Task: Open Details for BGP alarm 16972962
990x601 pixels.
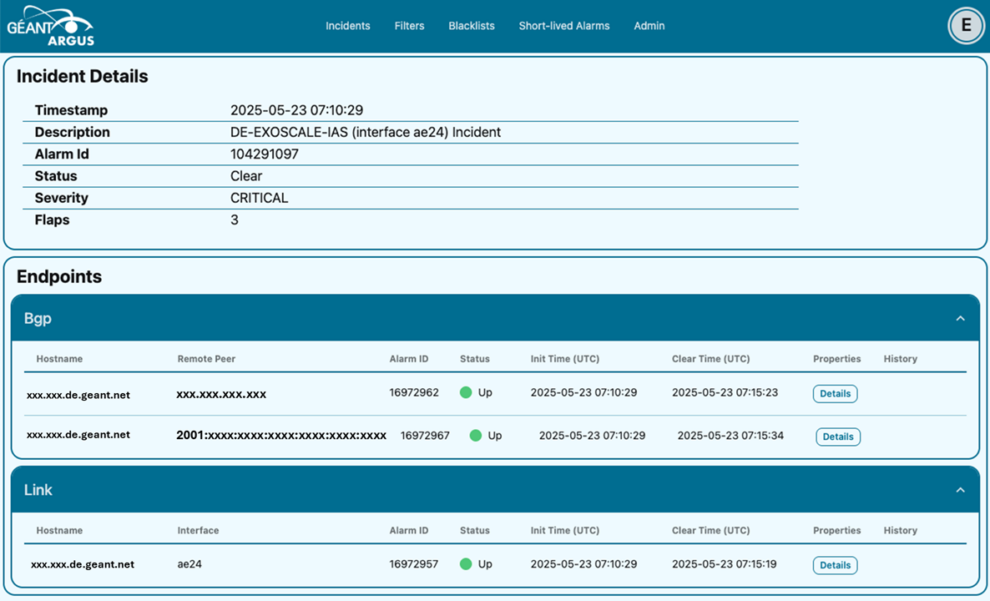Action: [834, 394]
